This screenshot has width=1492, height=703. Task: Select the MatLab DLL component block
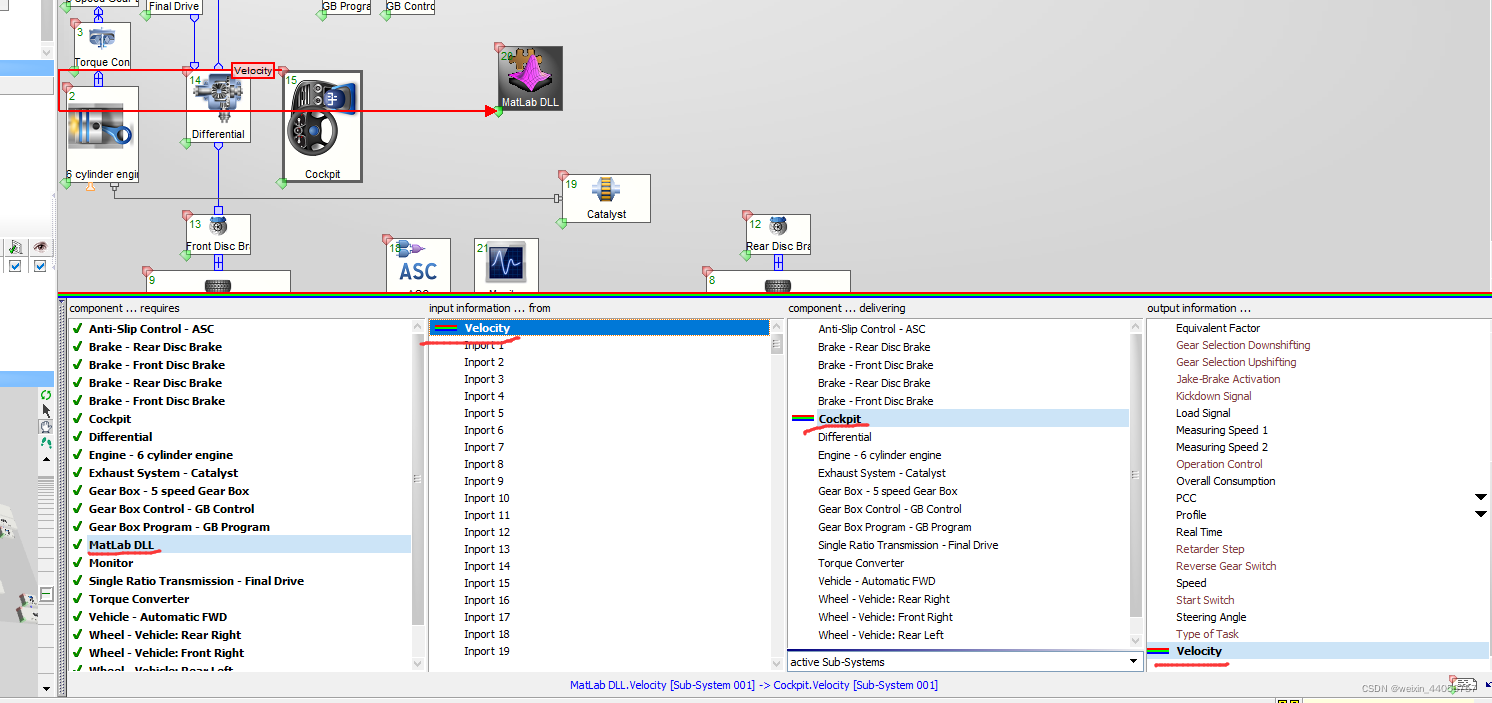tap(531, 78)
